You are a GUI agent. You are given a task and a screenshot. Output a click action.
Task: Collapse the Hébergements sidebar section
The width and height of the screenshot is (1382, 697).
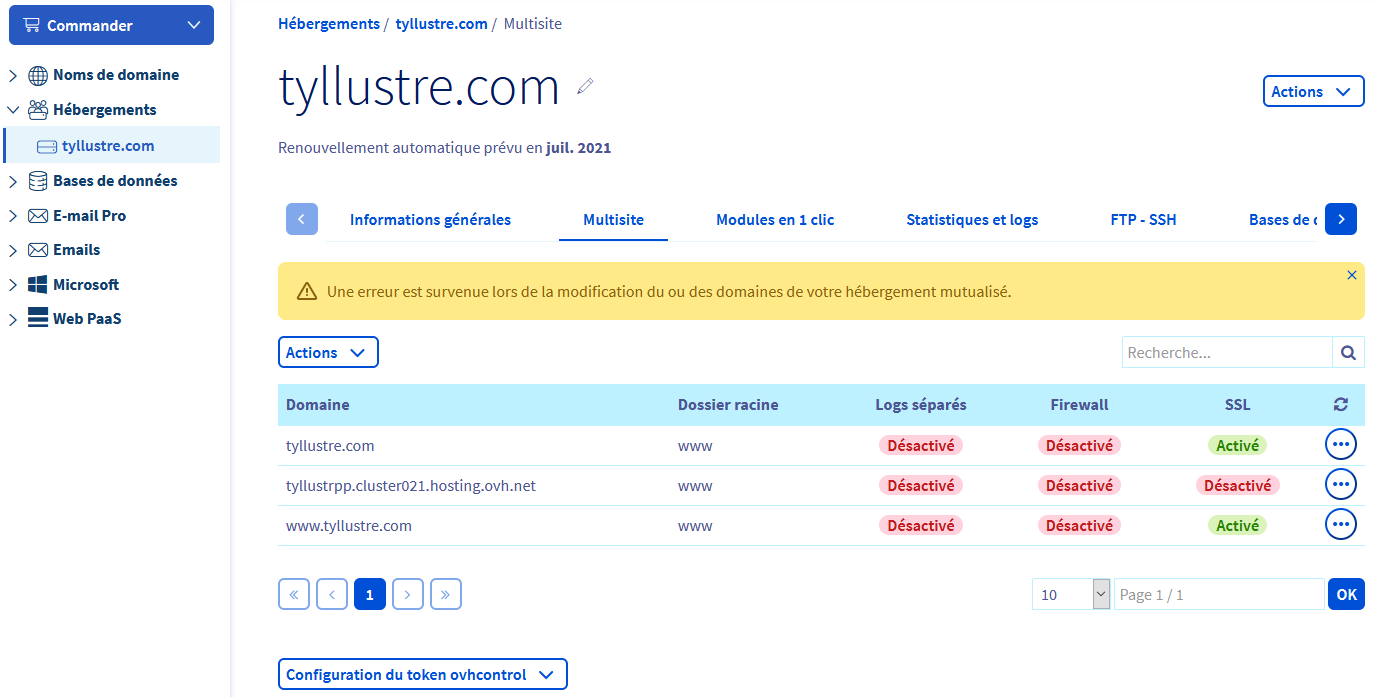[13, 110]
